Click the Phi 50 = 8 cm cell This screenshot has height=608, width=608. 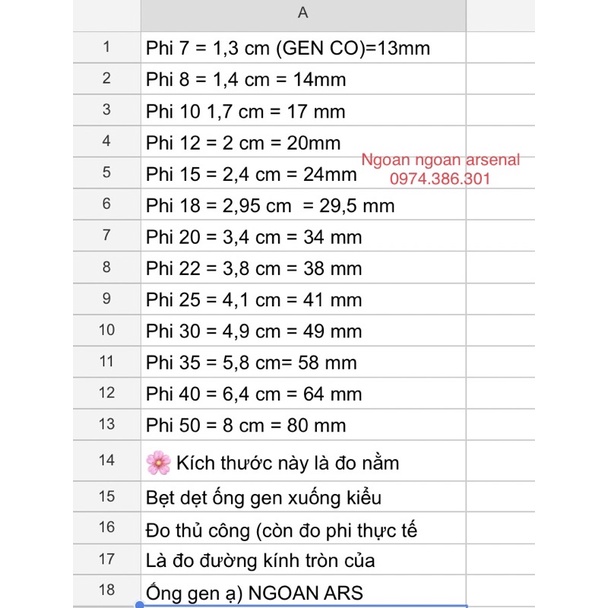pos(246,424)
